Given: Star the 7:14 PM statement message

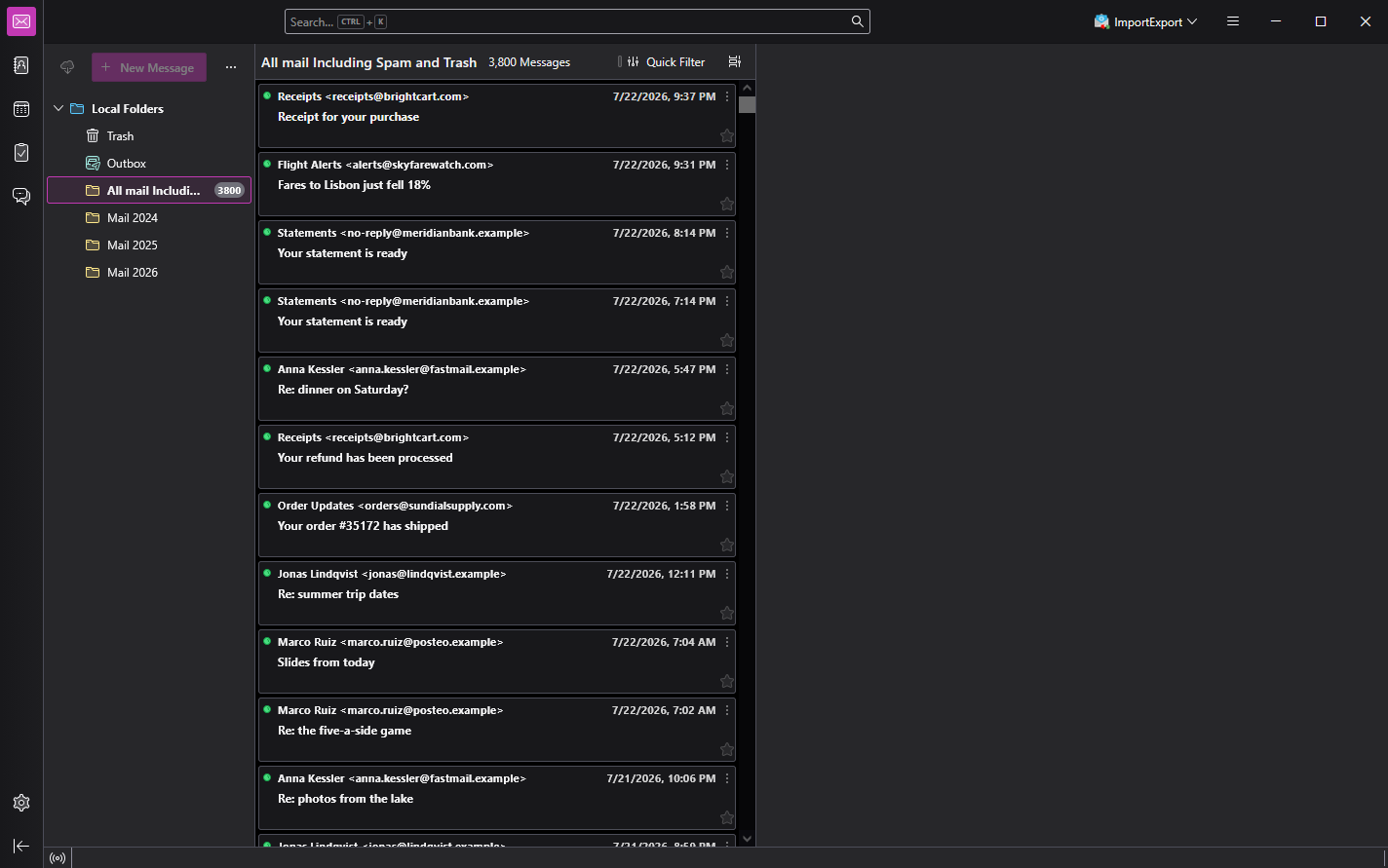Looking at the screenshot, I should [726, 341].
